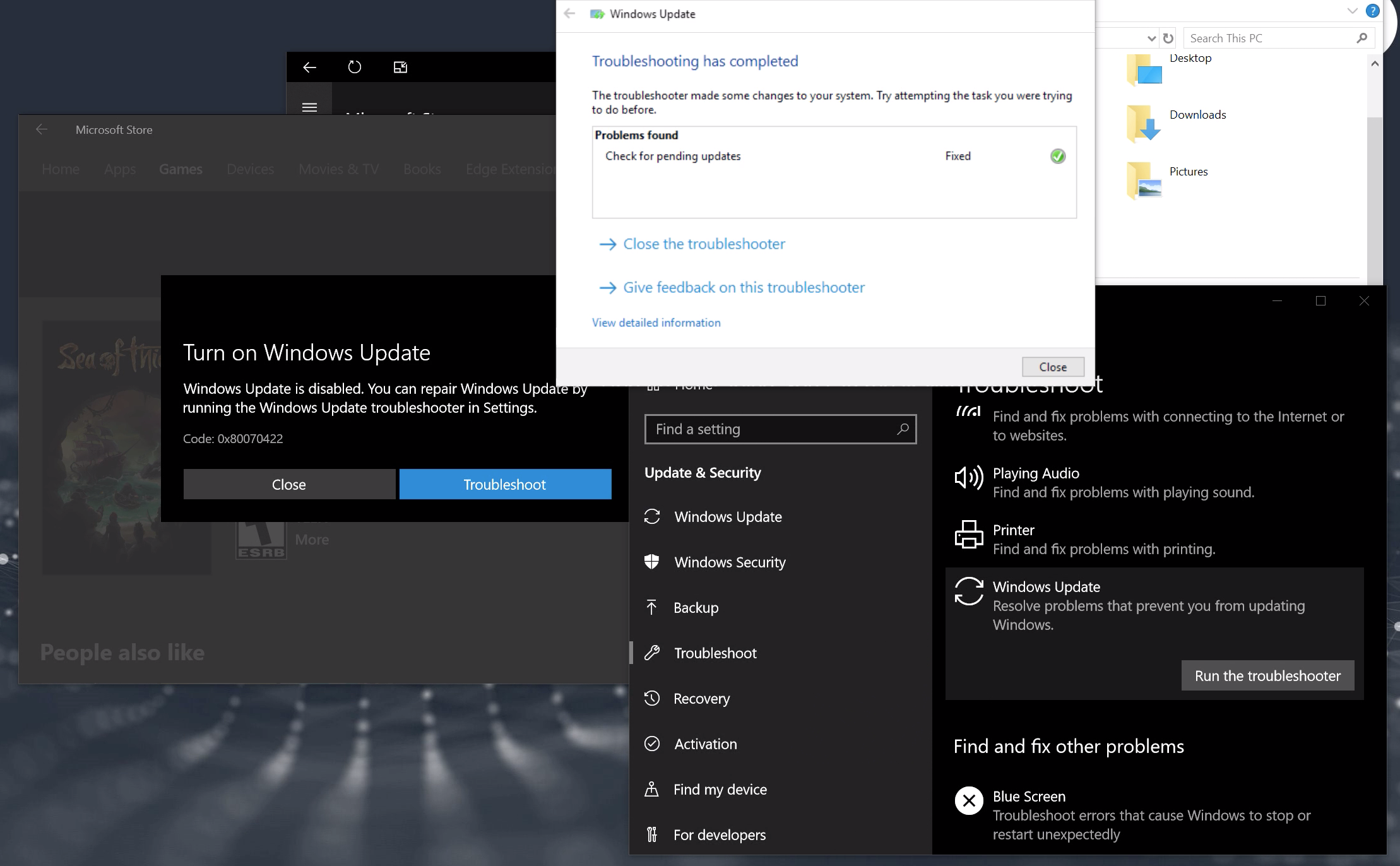Open the hamburger menu in Store window
Screen dimensions: 1400x866
click(x=309, y=107)
